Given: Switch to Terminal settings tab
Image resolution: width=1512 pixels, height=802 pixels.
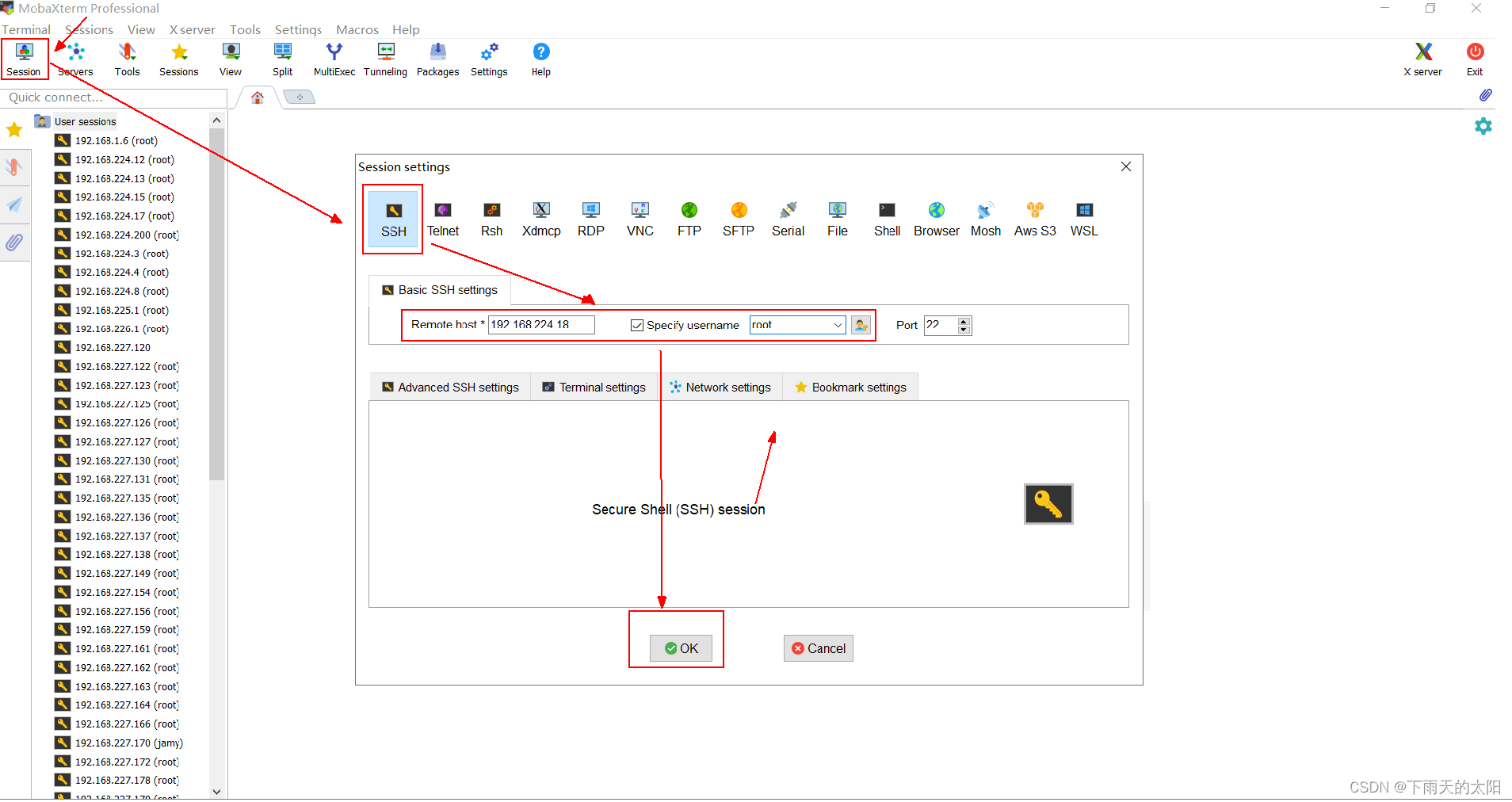Looking at the screenshot, I should tap(594, 387).
